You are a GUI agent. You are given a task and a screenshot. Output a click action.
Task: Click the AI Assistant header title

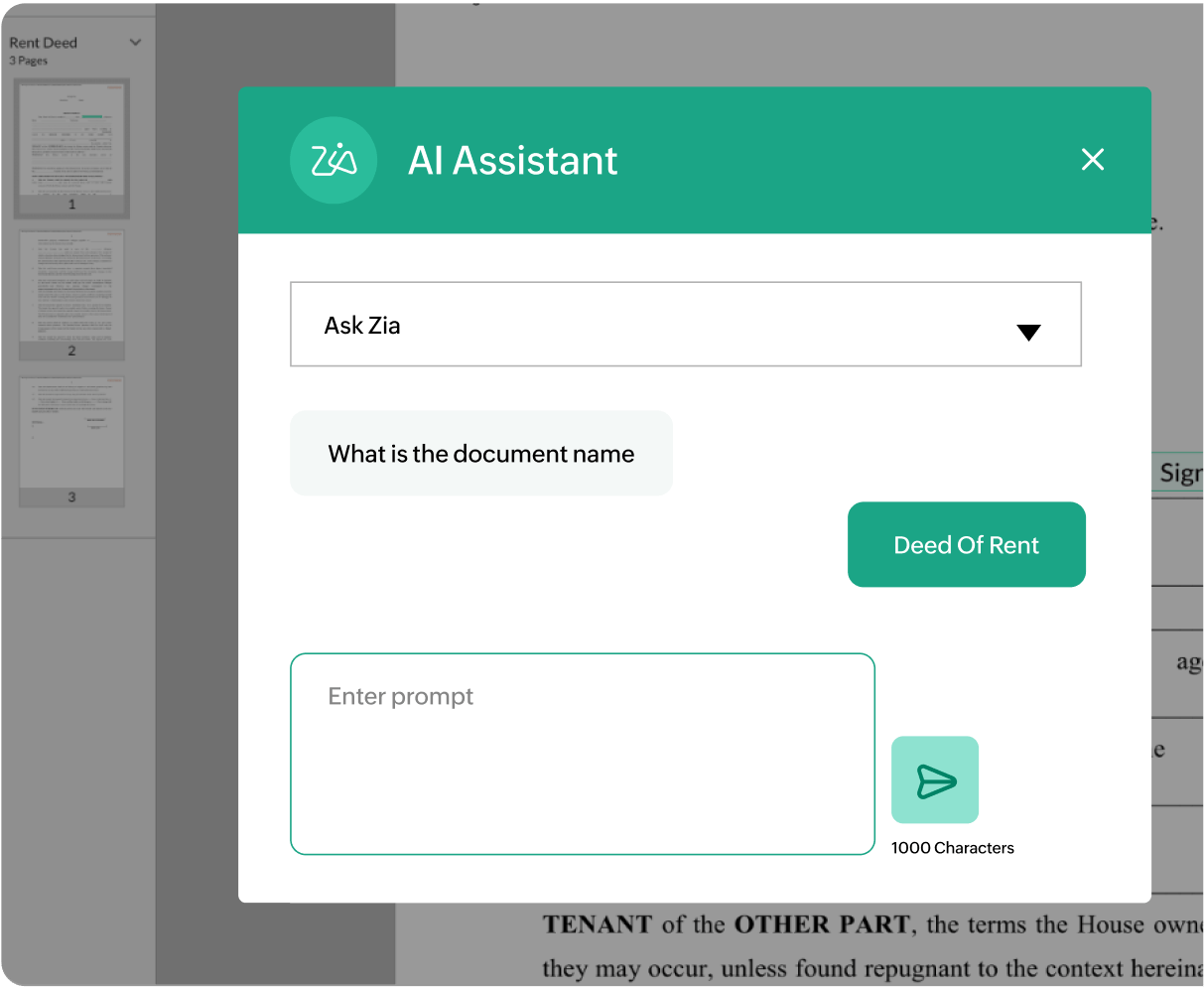pos(513,160)
